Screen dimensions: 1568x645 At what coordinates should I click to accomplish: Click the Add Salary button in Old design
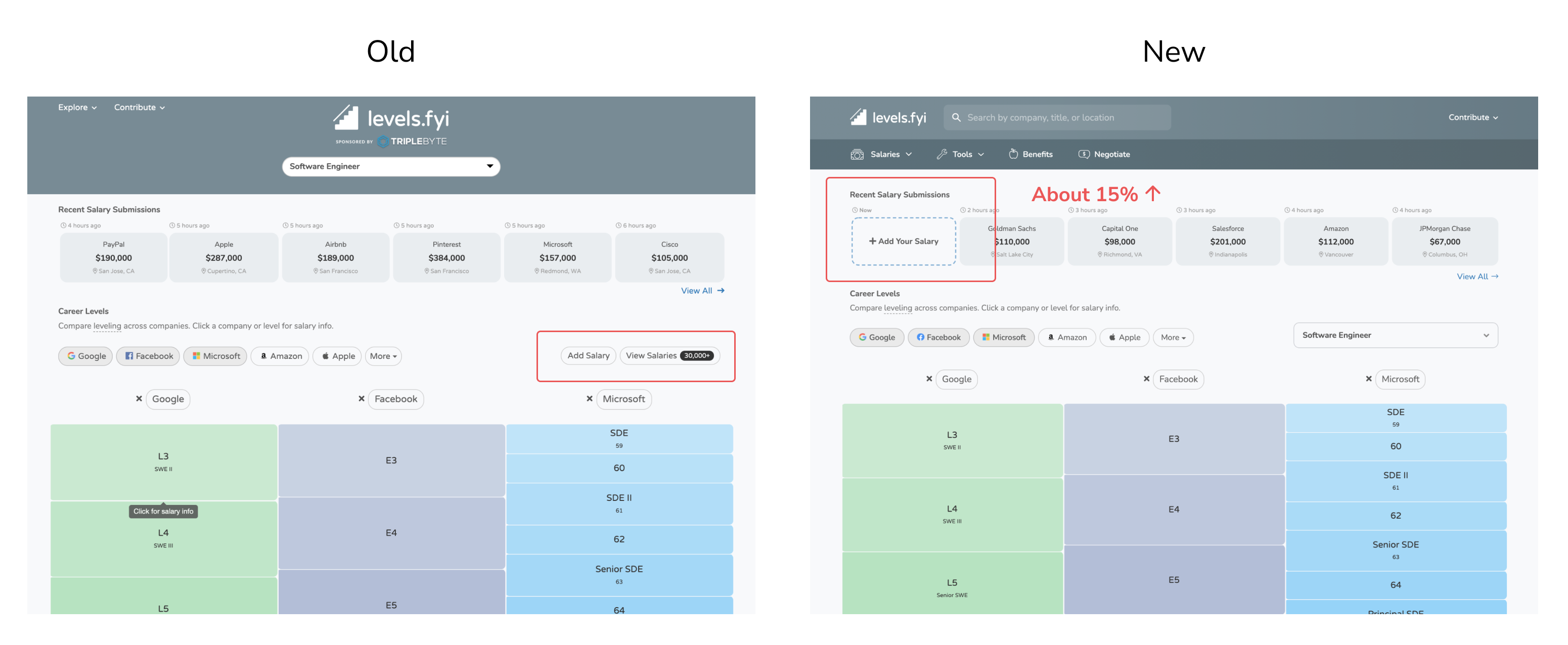point(588,356)
